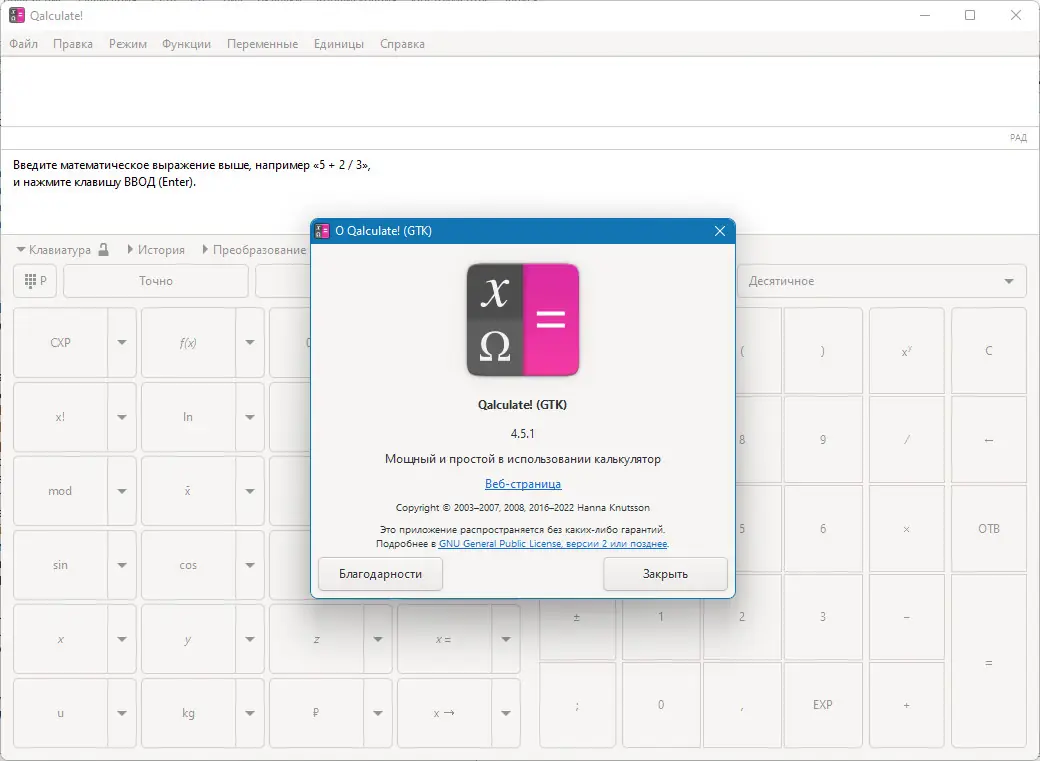Open the Единицы menu
Screen dimensions: 1040x761
click(x=339, y=44)
